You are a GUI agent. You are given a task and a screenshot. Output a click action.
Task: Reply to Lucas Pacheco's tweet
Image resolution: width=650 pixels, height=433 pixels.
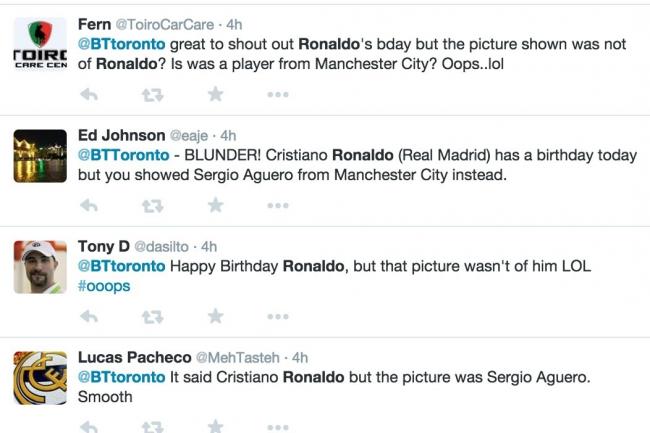[x=88, y=426]
